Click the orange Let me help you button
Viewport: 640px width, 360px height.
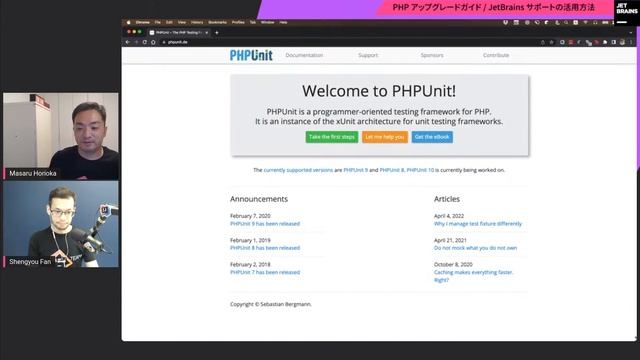(x=385, y=137)
